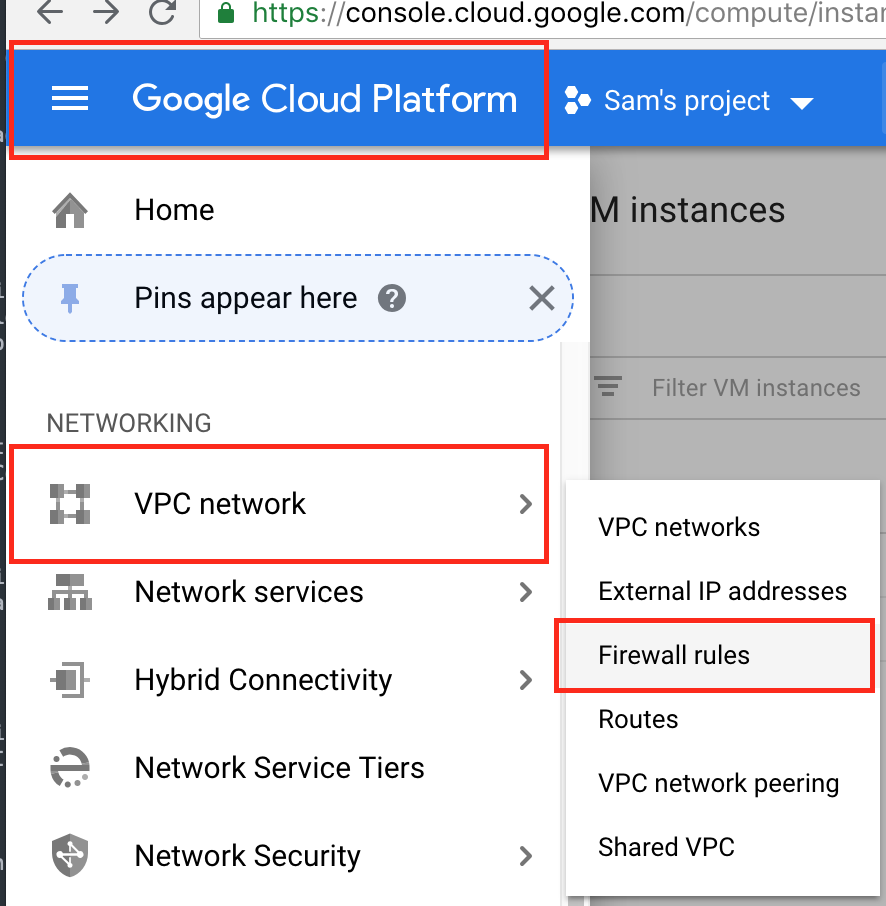This screenshot has width=886, height=906.
Task: Click the pin icon in pins area
Action: (x=70, y=298)
